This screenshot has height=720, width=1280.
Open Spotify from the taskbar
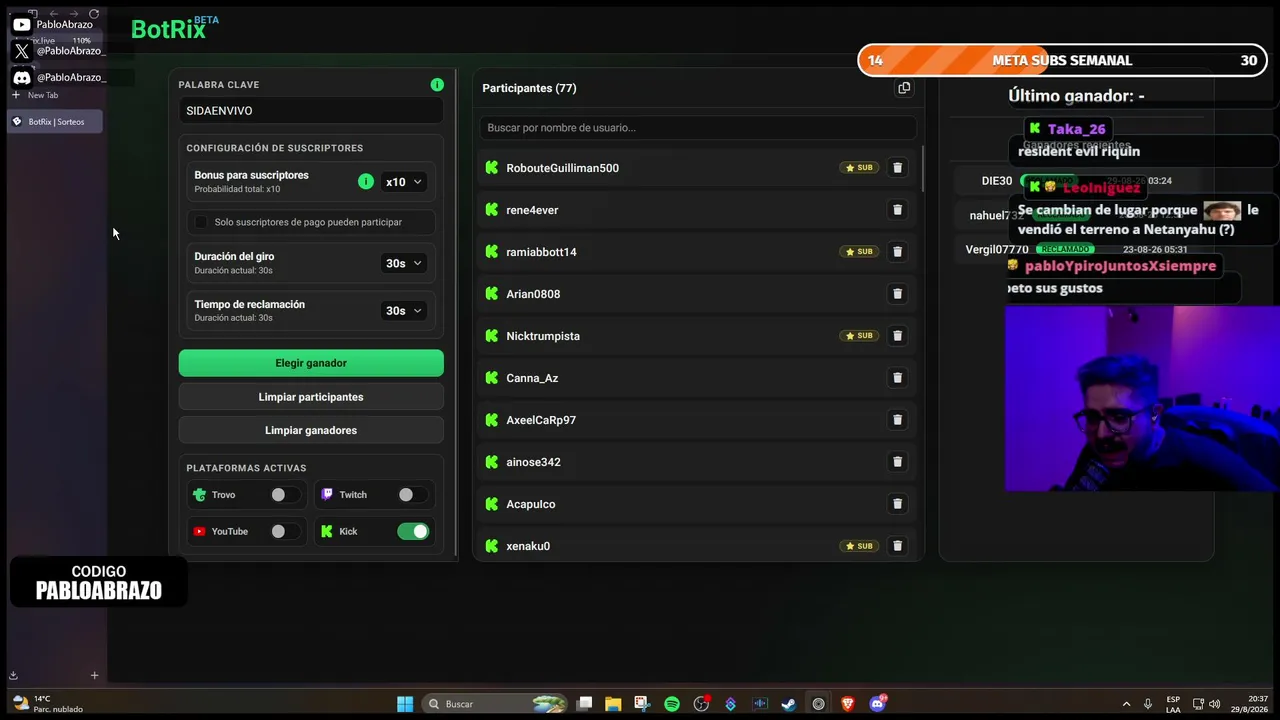tap(672, 704)
